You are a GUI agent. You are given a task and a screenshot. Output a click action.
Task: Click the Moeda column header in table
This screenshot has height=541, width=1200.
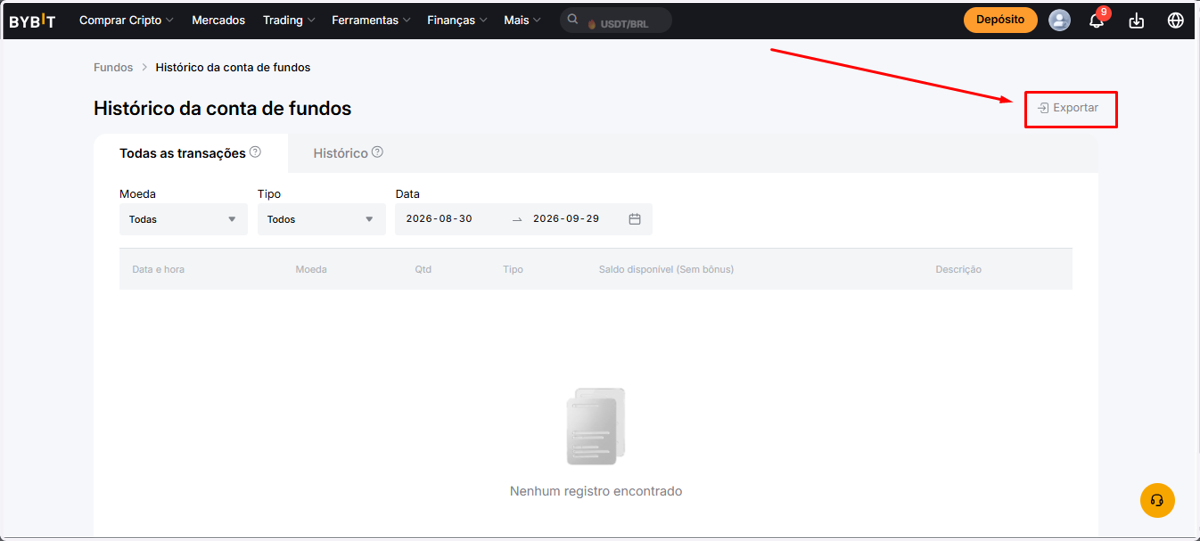pyautogui.click(x=311, y=270)
